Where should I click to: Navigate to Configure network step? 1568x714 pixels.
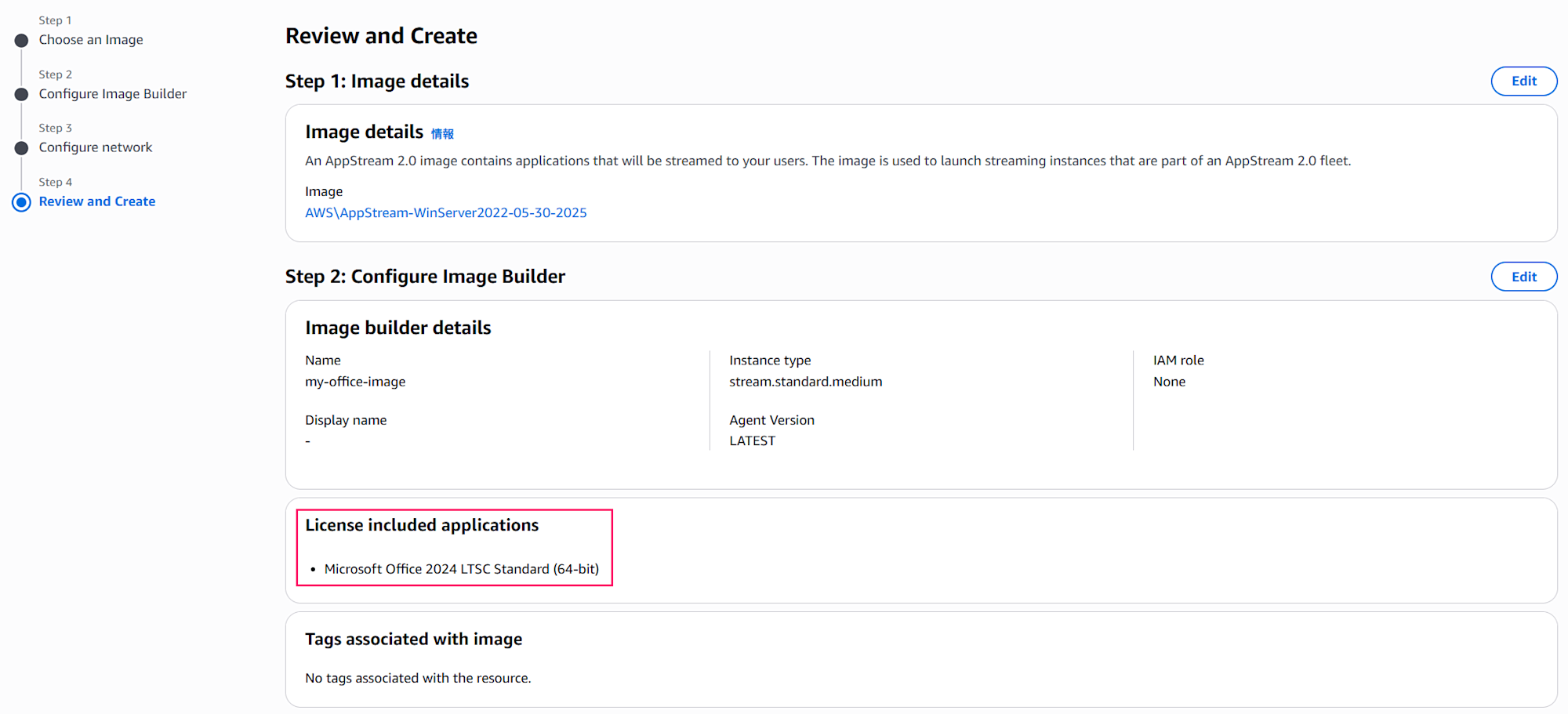click(x=96, y=147)
